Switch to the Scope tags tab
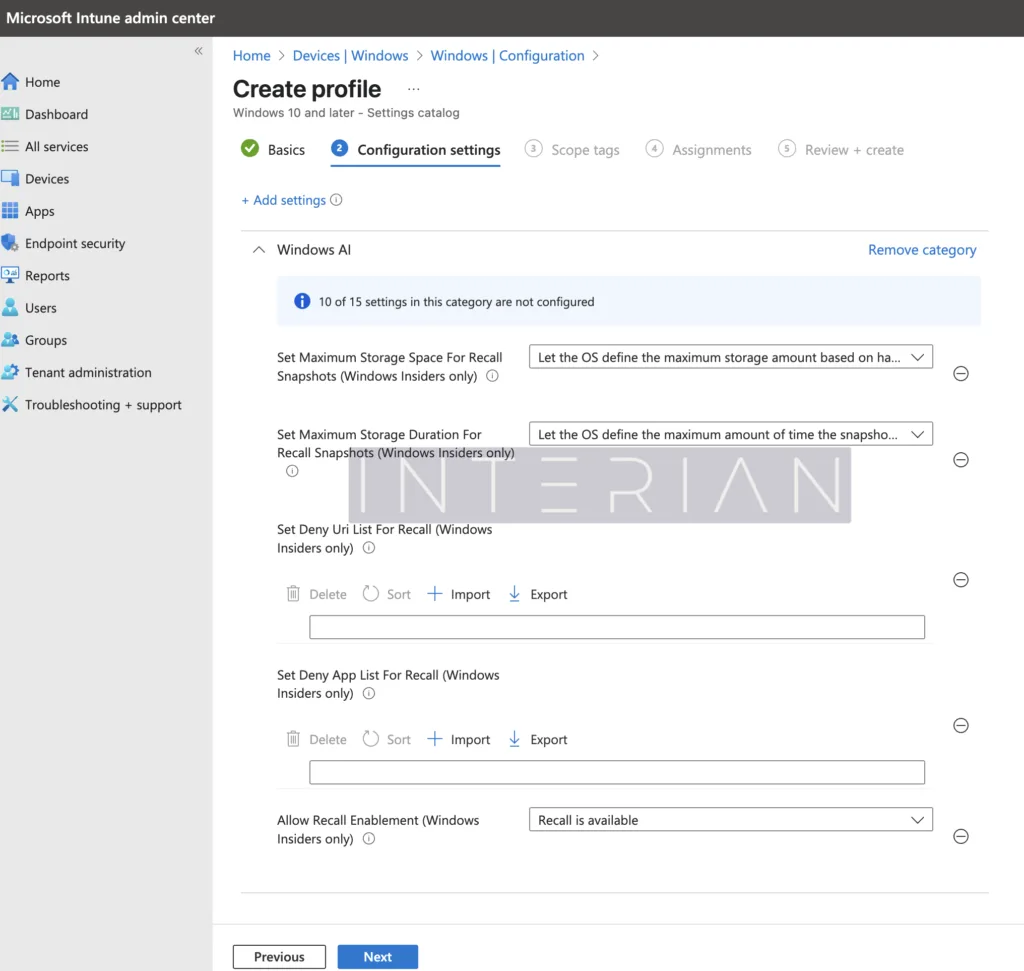1024x971 pixels. (x=584, y=149)
